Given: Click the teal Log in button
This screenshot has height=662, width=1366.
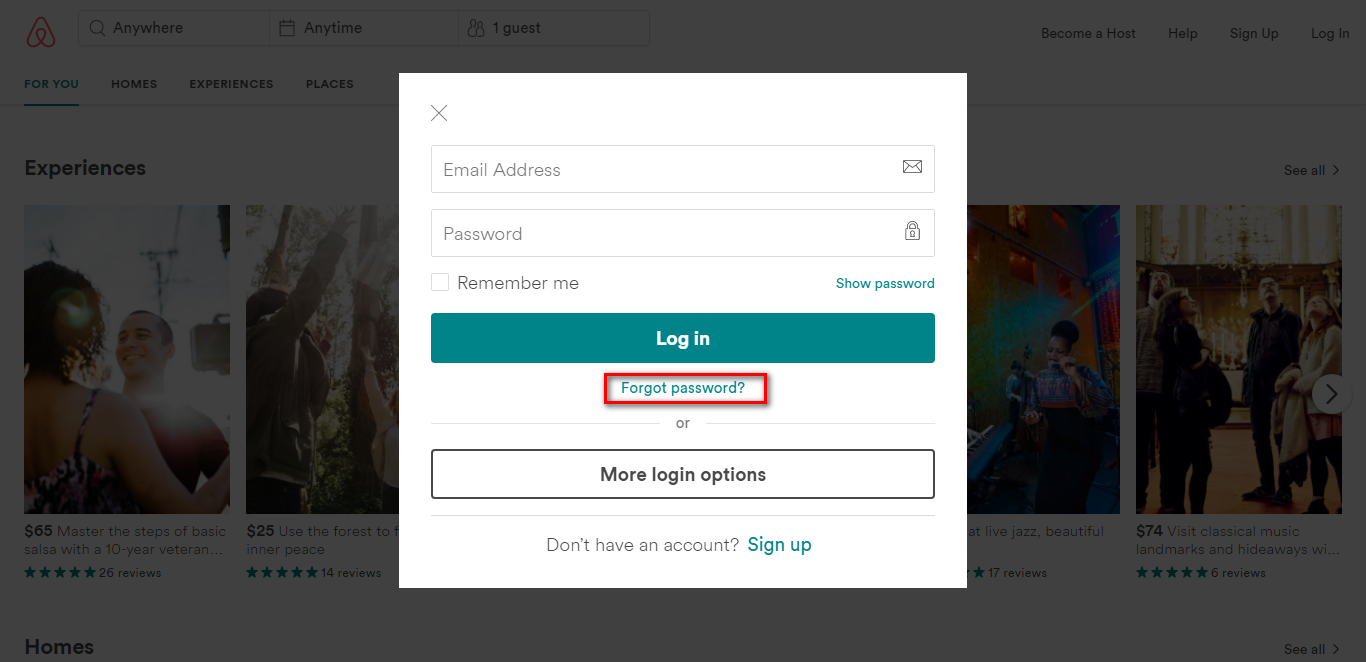Looking at the screenshot, I should [683, 338].
